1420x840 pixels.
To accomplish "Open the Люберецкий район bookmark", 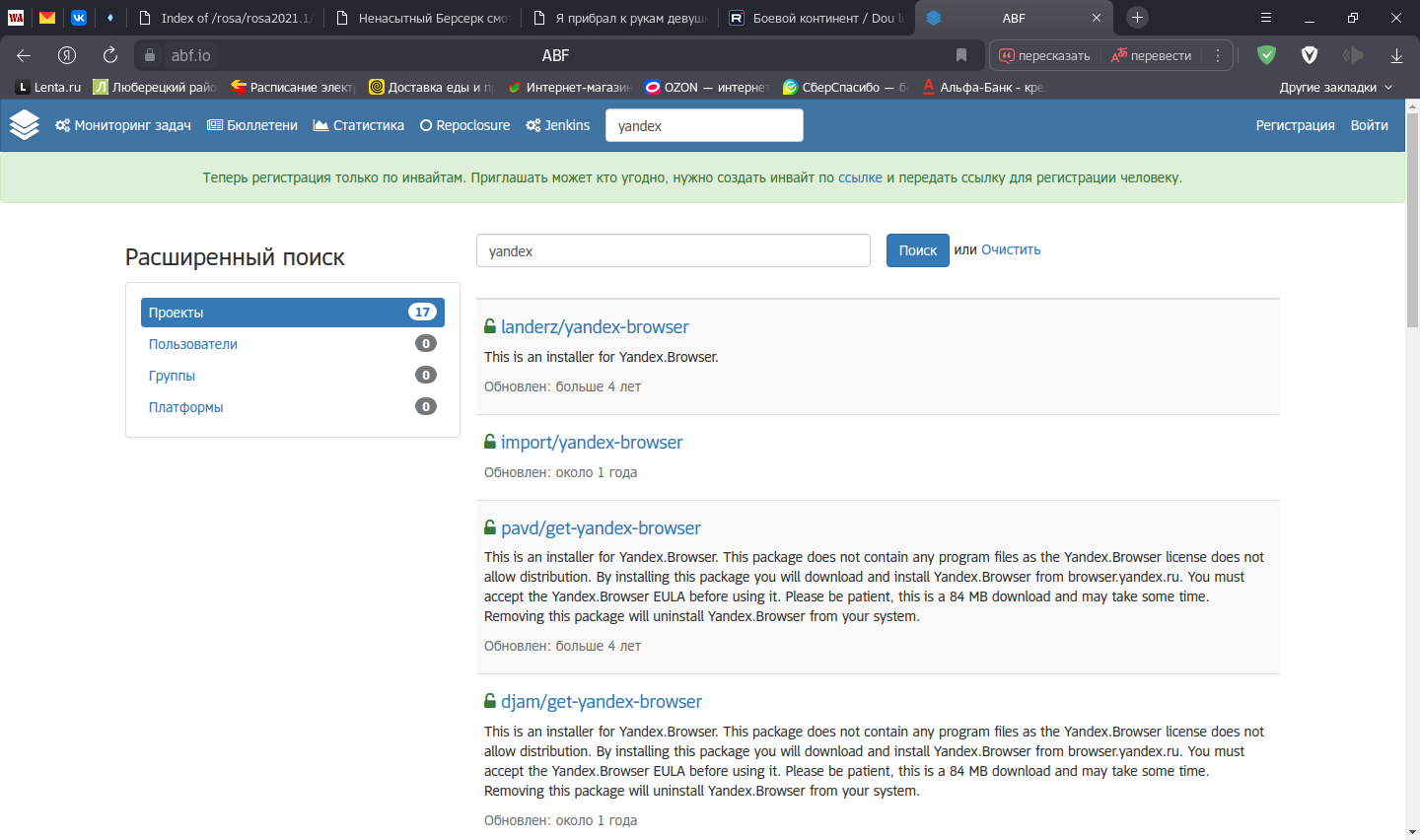I will tap(155, 87).
